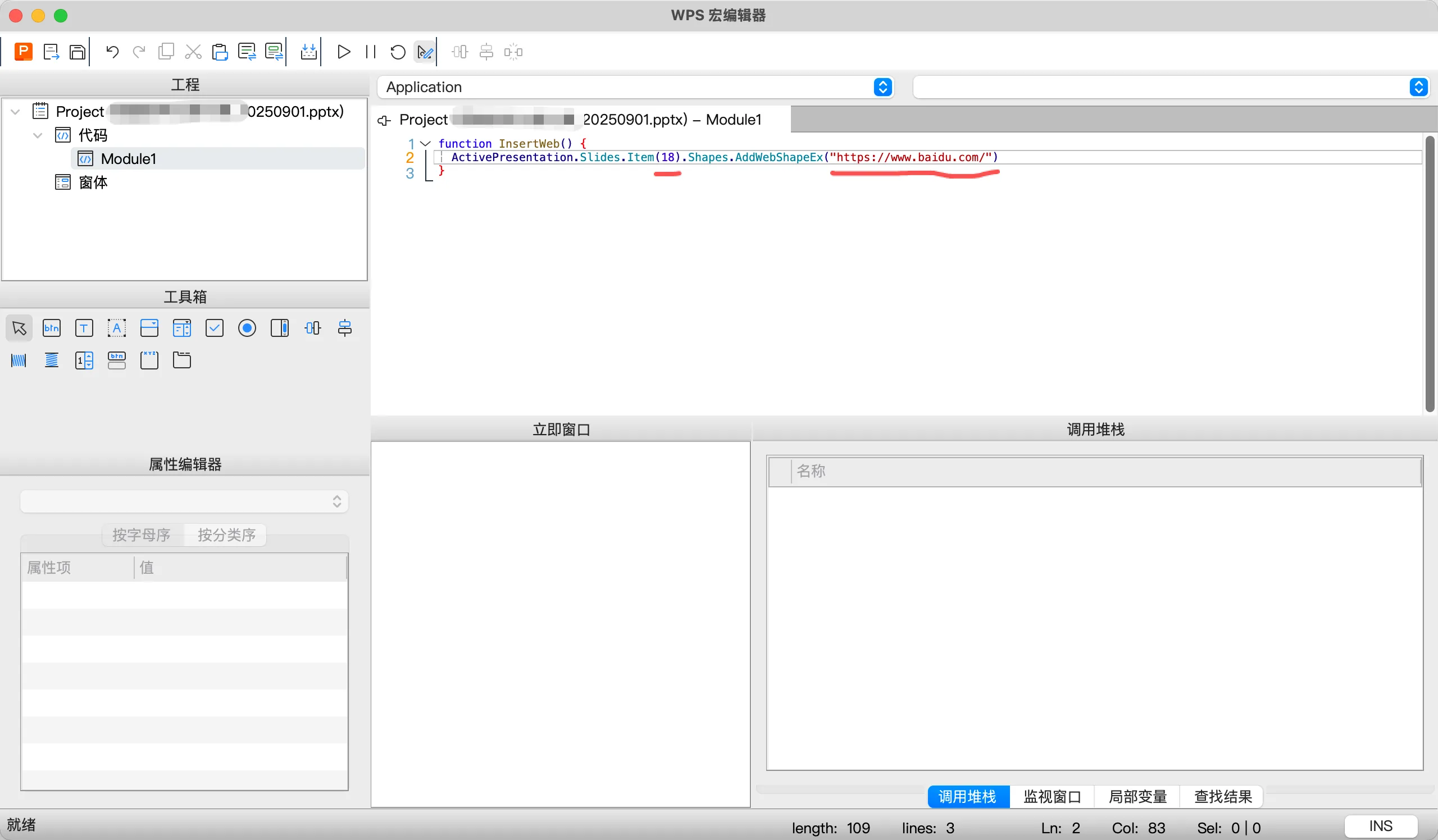Sort properties with 按分类序 button
This screenshot has height=840, width=1438.
click(225, 535)
